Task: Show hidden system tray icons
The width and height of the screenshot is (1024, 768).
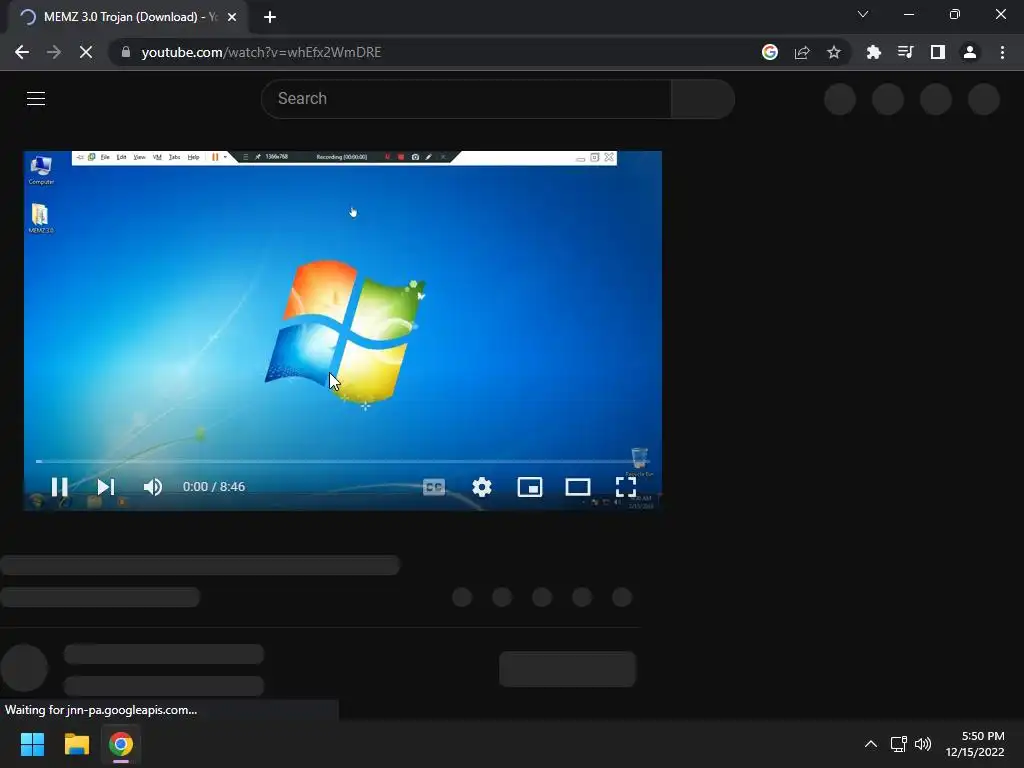Action: [x=871, y=744]
